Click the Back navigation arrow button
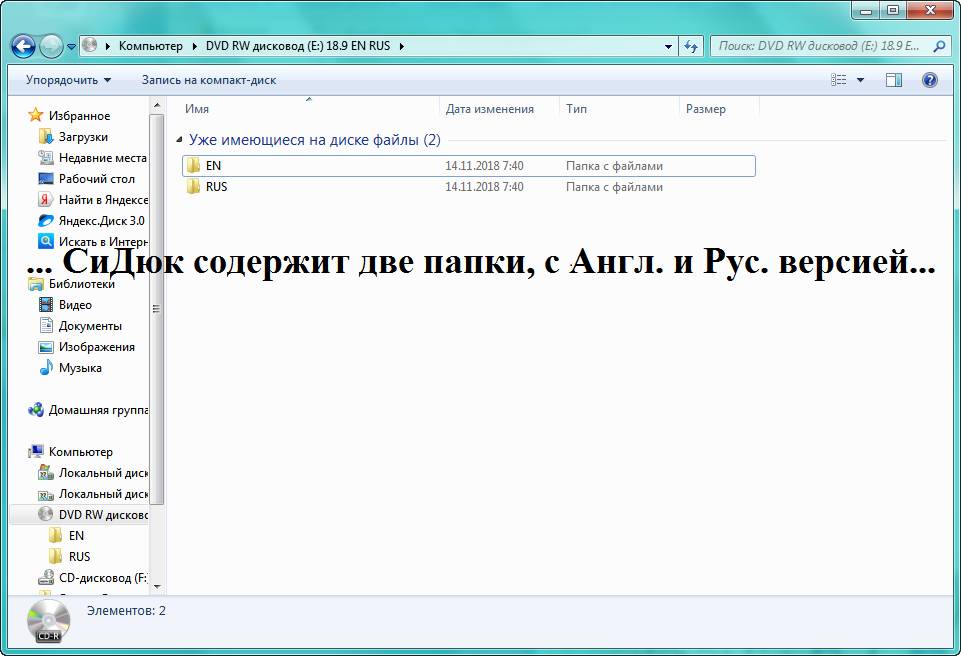Viewport: 961px width, 656px height. coord(24,46)
